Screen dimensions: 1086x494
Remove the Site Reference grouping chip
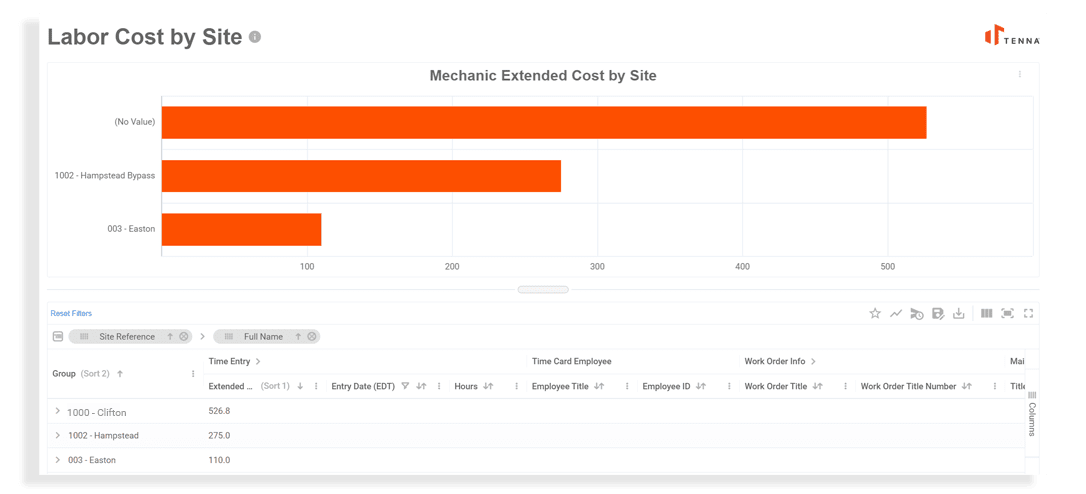coord(184,337)
